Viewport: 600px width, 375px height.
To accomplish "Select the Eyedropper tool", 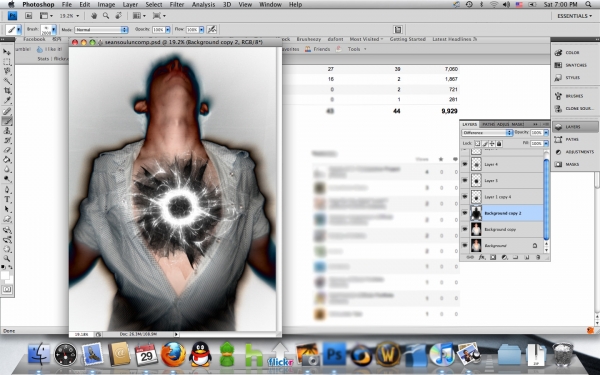I will pos(7,101).
